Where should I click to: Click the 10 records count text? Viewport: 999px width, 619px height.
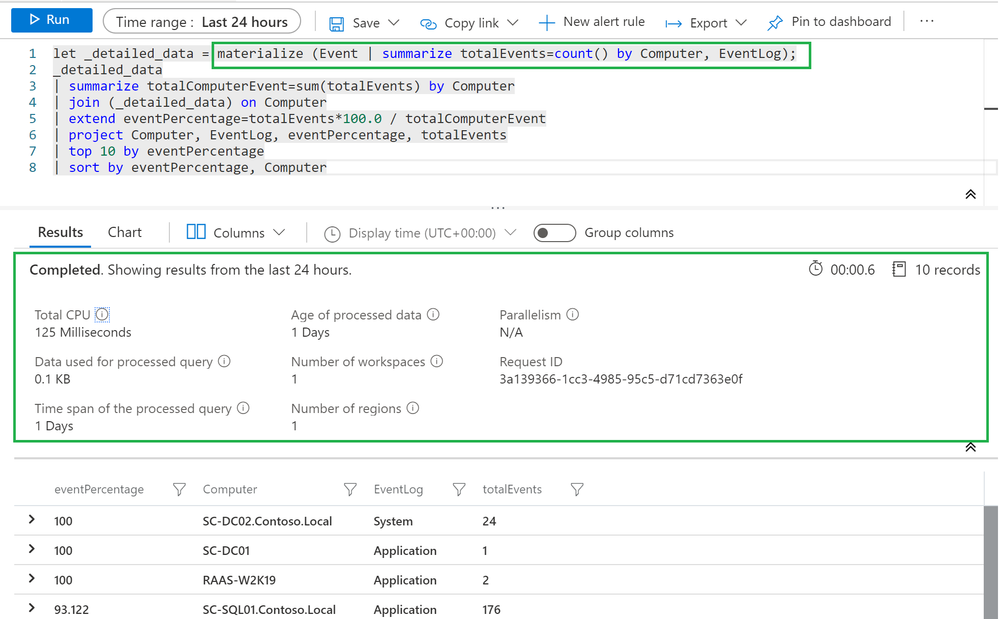coord(947,270)
